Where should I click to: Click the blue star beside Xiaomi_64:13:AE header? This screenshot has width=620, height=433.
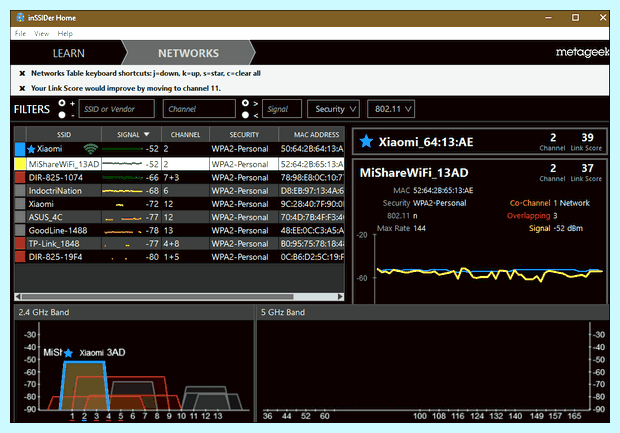[366, 141]
